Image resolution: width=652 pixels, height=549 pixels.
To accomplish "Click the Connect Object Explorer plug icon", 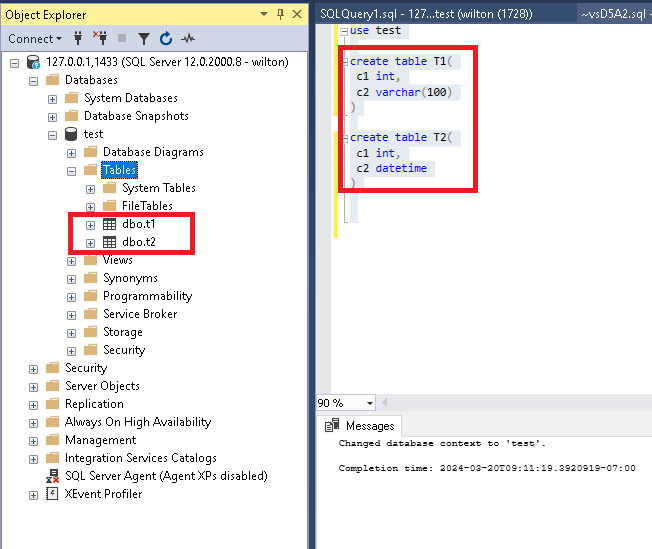I will (x=78, y=38).
